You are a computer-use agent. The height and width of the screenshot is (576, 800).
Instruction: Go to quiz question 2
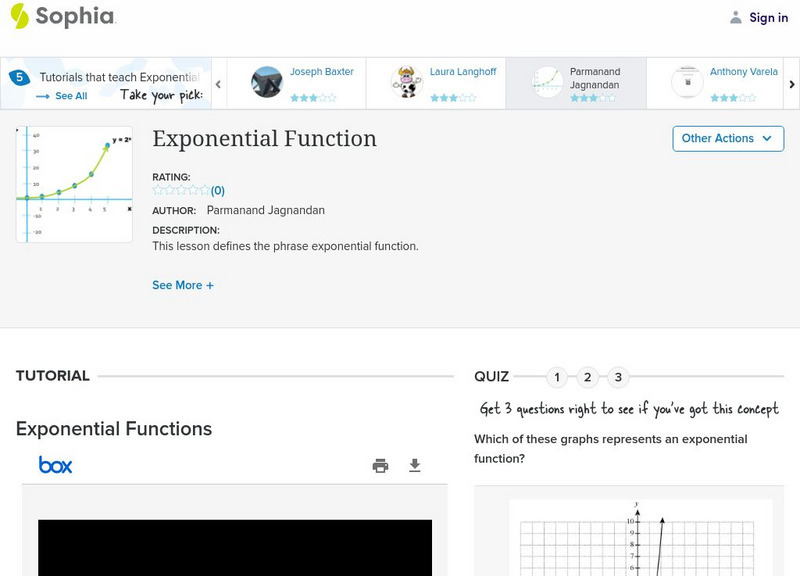point(588,377)
